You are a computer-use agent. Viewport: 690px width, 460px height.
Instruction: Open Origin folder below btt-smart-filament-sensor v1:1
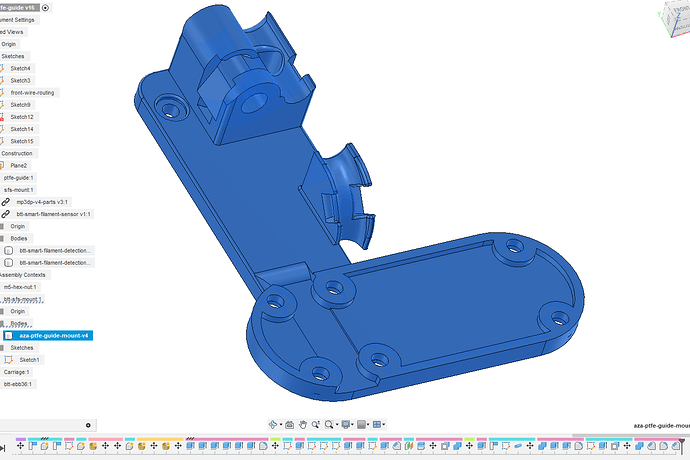pos(18,226)
